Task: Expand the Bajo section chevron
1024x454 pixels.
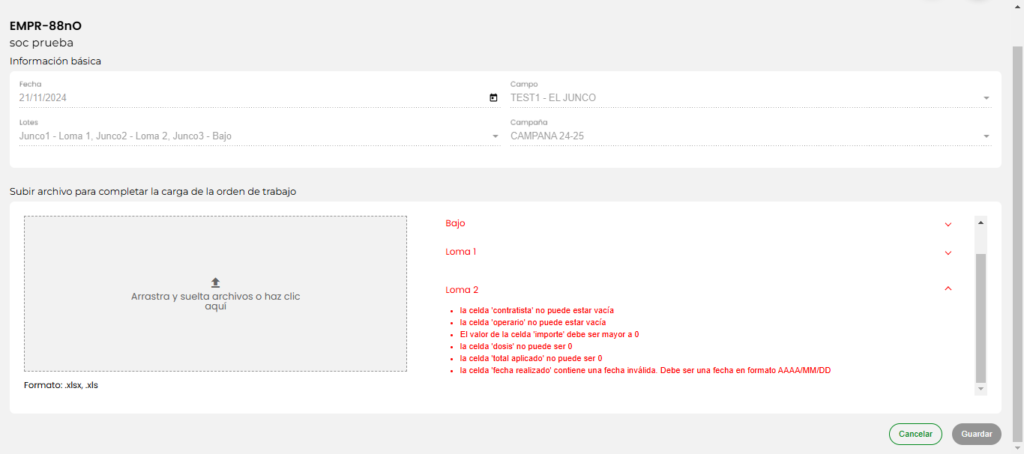Action: tap(947, 224)
